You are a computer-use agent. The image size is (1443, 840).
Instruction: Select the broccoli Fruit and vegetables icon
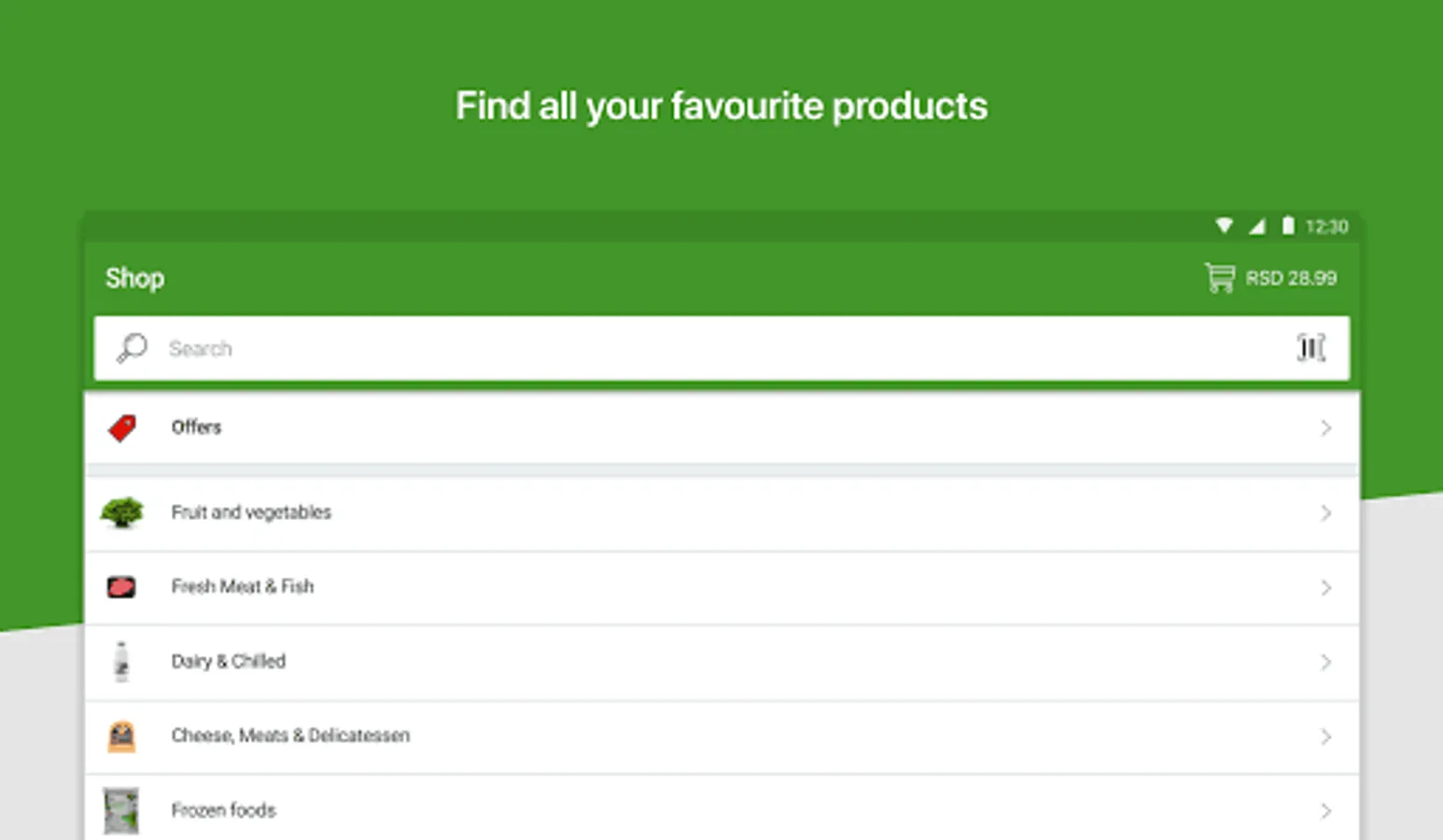(122, 512)
